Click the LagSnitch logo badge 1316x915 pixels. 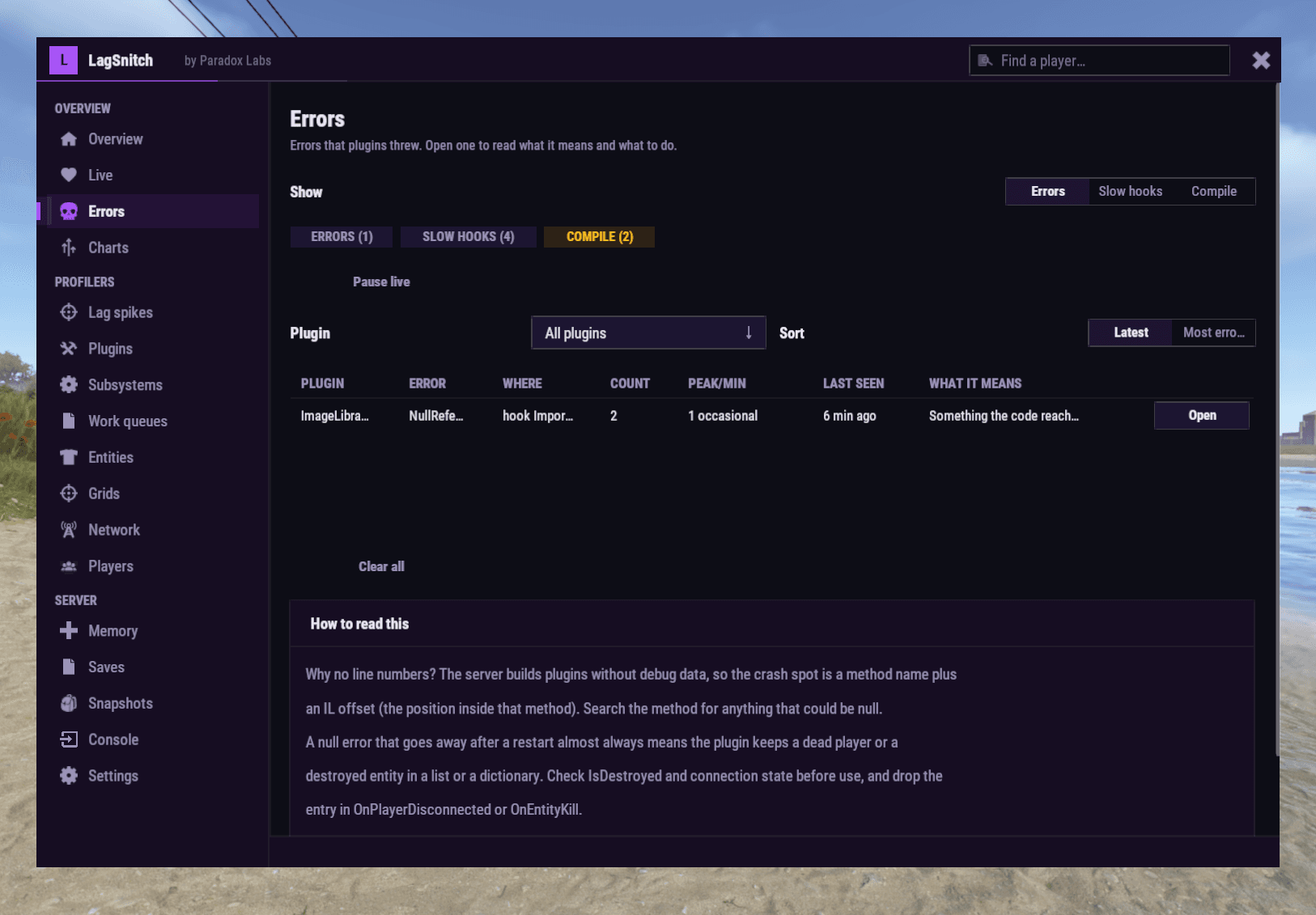pos(63,61)
